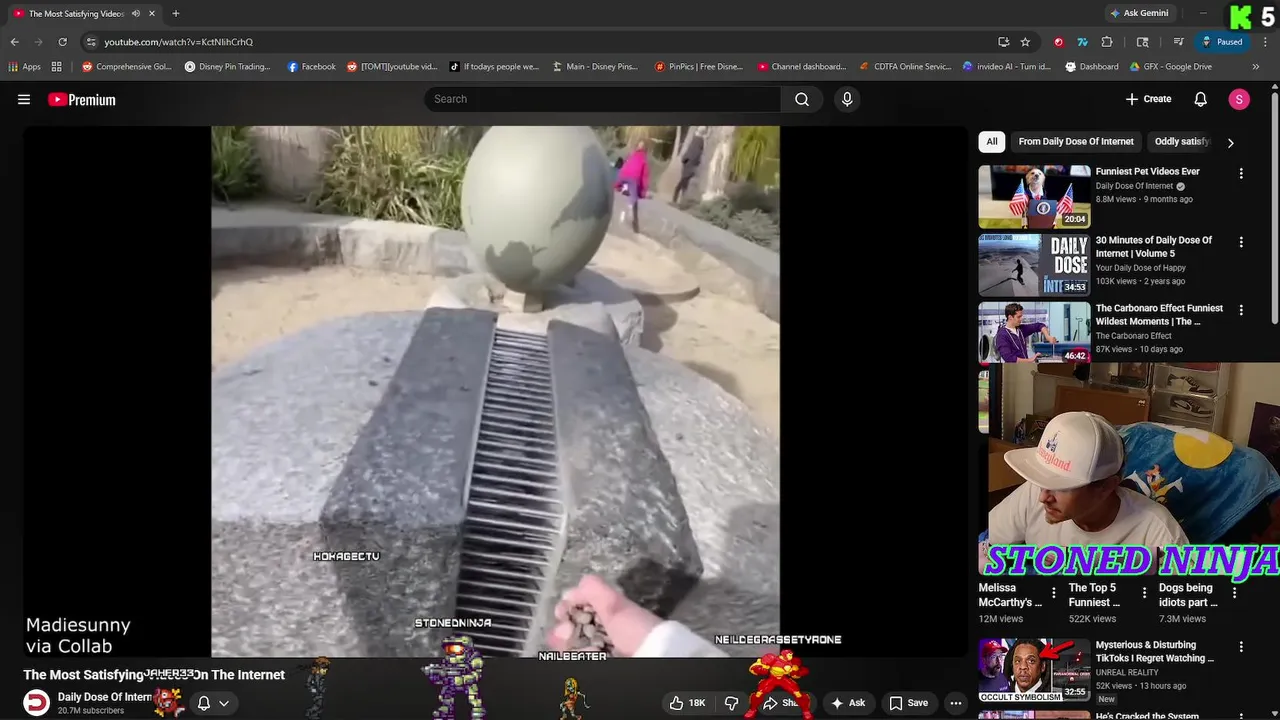Open options for Melissa McCarthy's video

[x=1053, y=592]
